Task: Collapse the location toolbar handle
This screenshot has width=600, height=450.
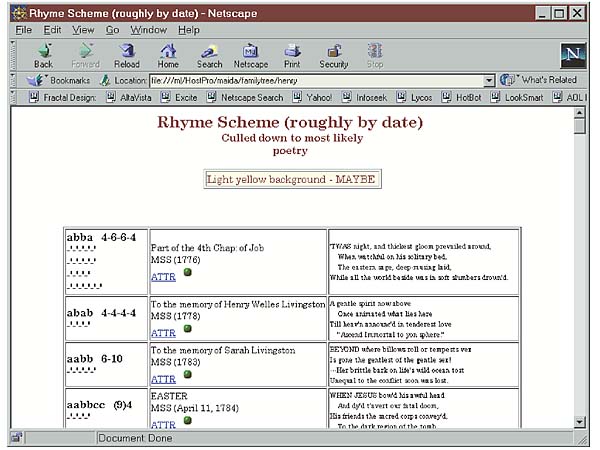Action: click(x=13, y=80)
